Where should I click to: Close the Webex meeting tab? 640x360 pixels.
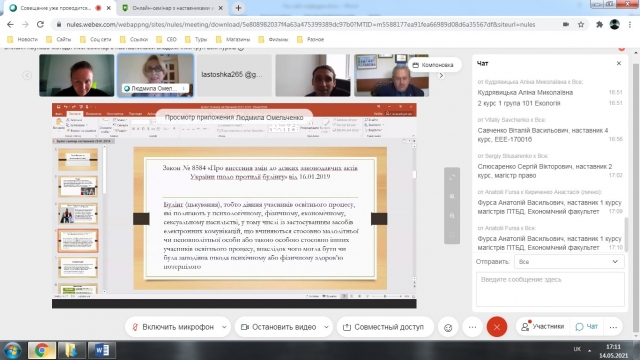tap(109, 8)
